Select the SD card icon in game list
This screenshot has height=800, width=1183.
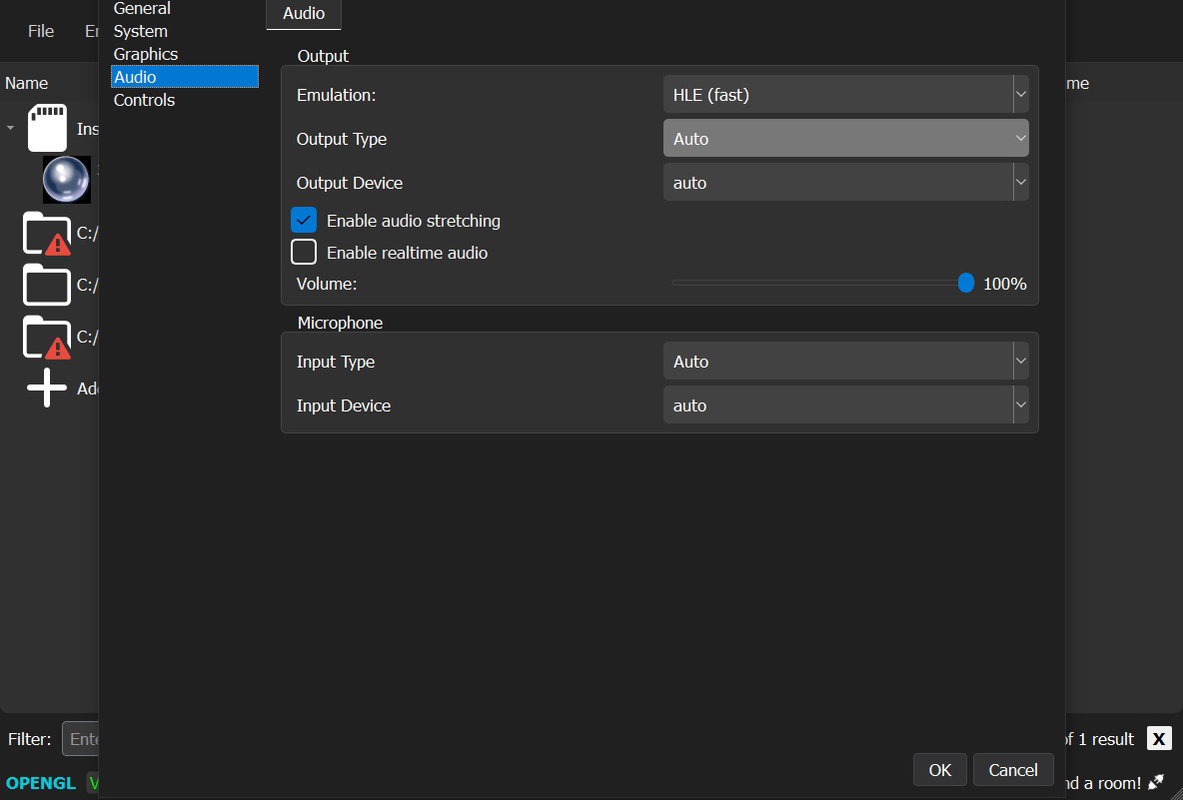click(48, 128)
